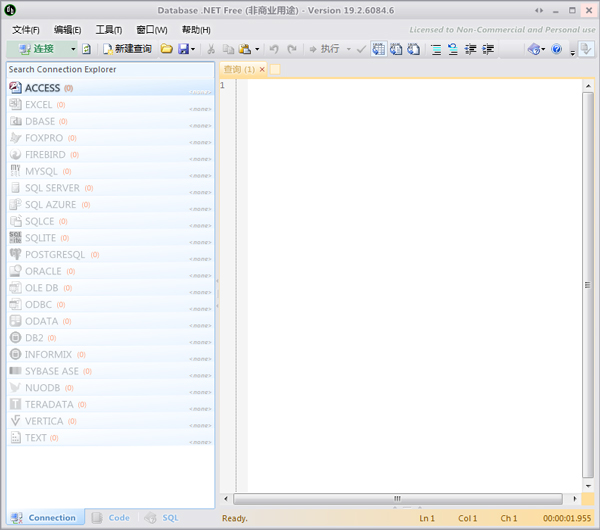This screenshot has height=530, width=600.
Task: Click the paste clipboard icon
Action: pyautogui.click(x=245, y=49)
